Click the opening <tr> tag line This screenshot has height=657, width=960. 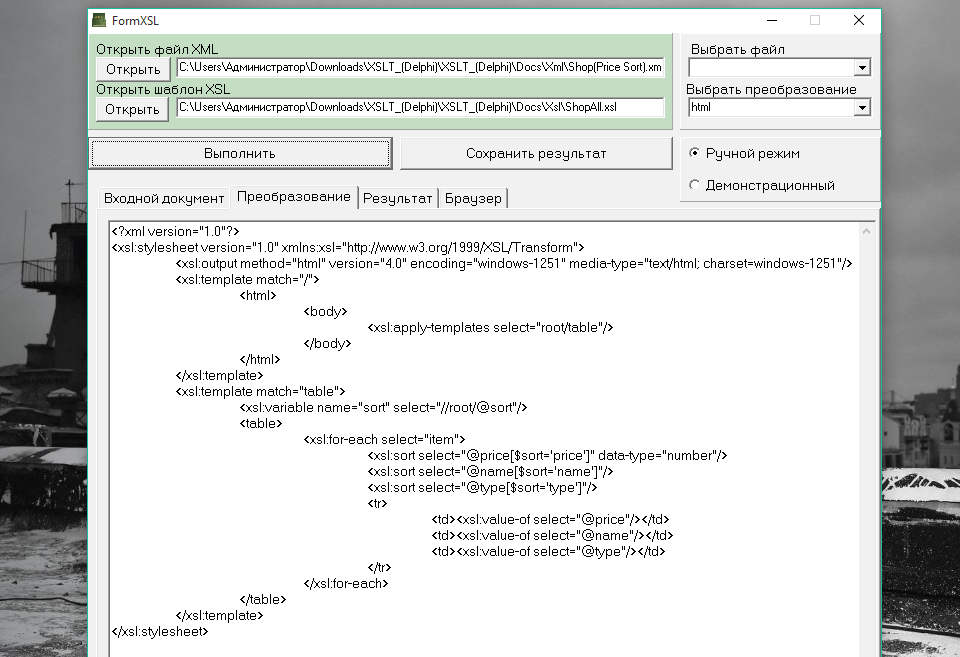pos(377,503)
